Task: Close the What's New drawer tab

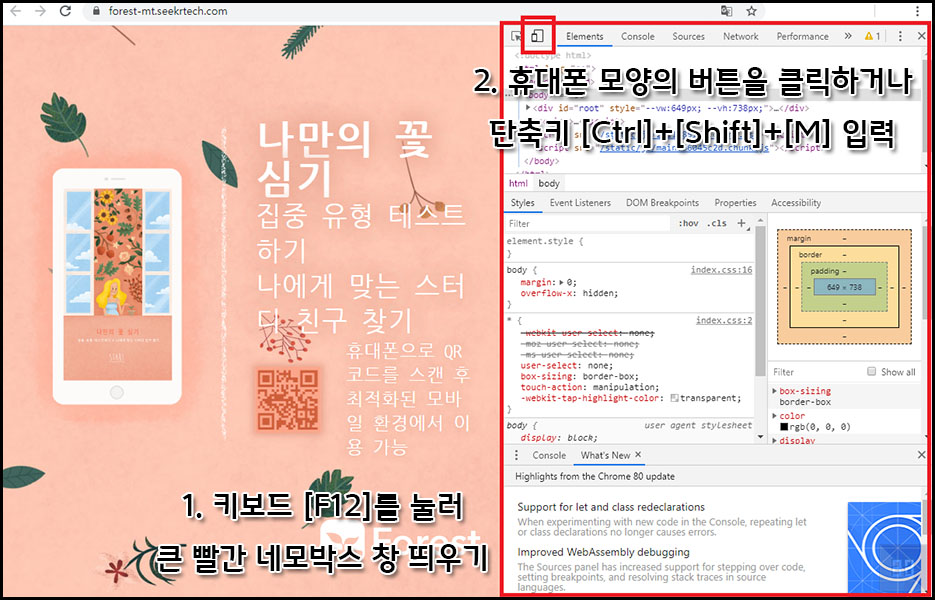Action: [637, 454]
